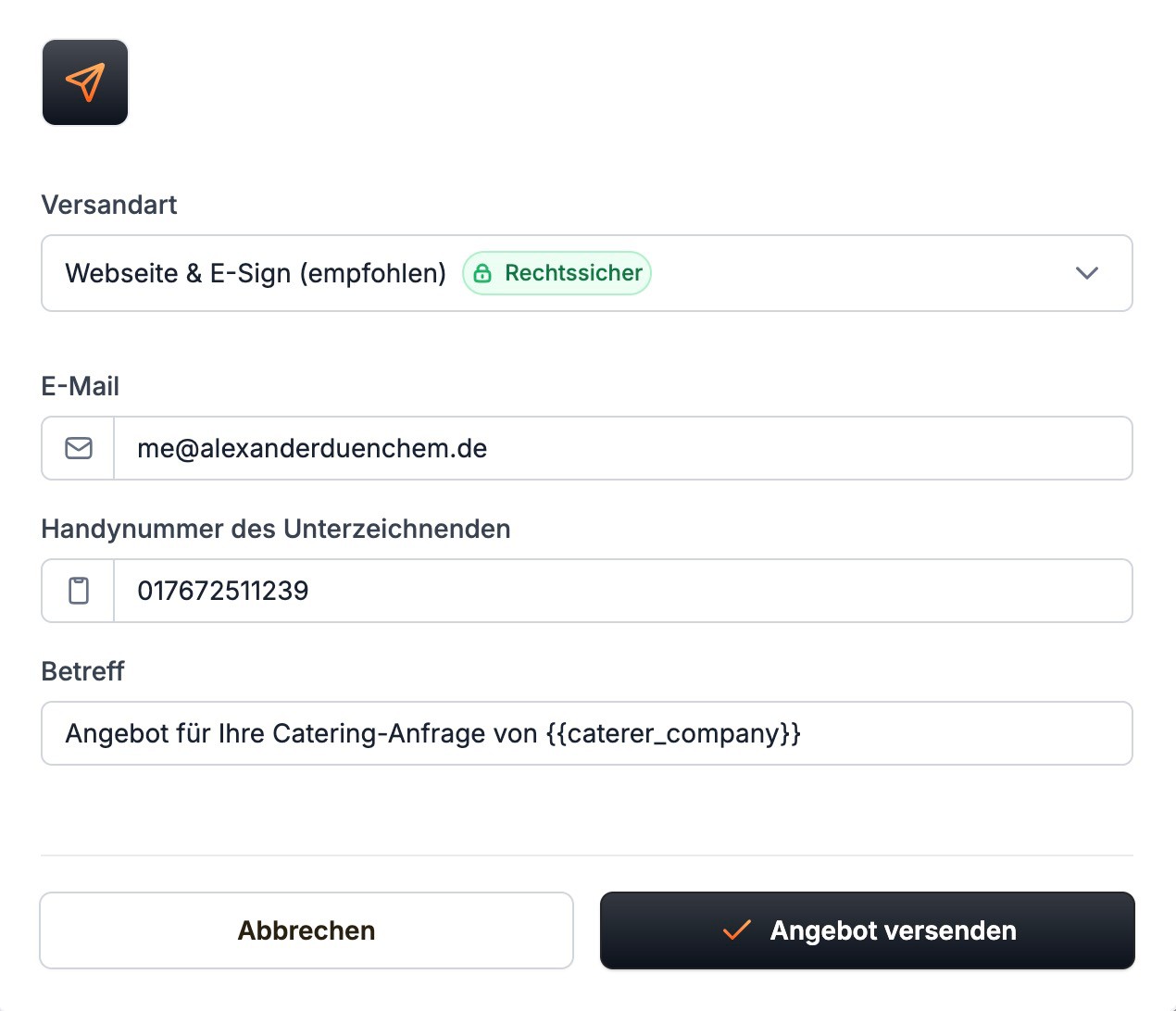Click the Handynummer des Unterzeichnenden label
1176x1011 pixels.
point(276,529)
